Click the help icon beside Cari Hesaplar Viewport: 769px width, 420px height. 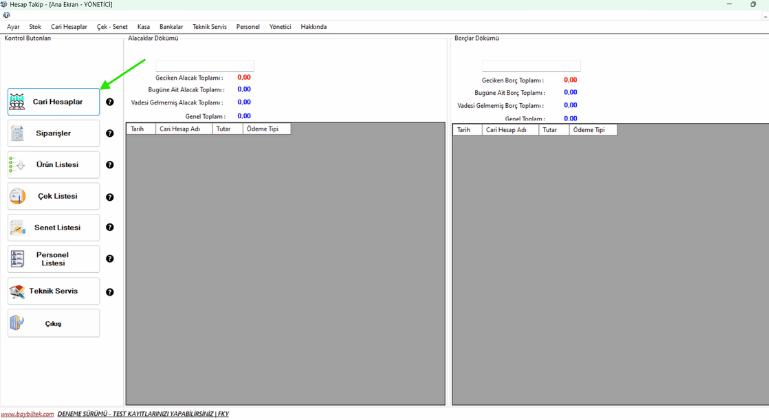[x=110, y=102]
